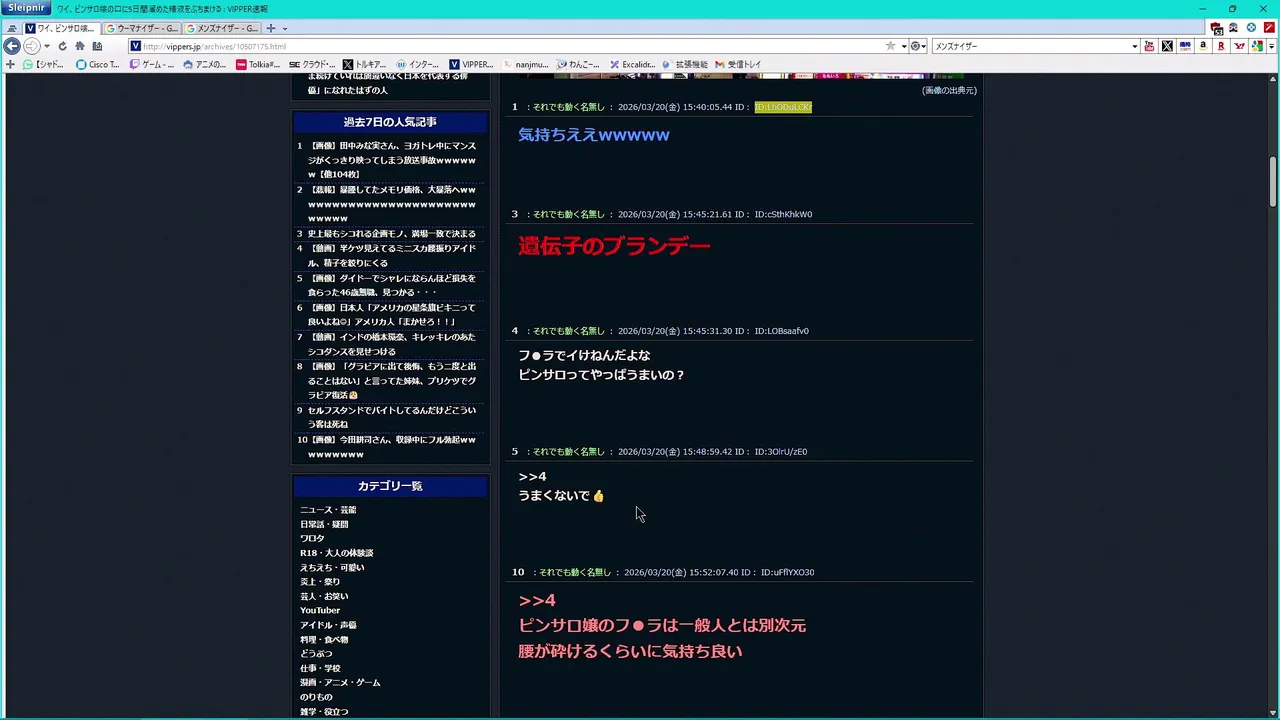The width and height of the screenshot is (1280, 720).
Task: Switch to the メンズナイザー Google tab
Action: coord(221,28)
